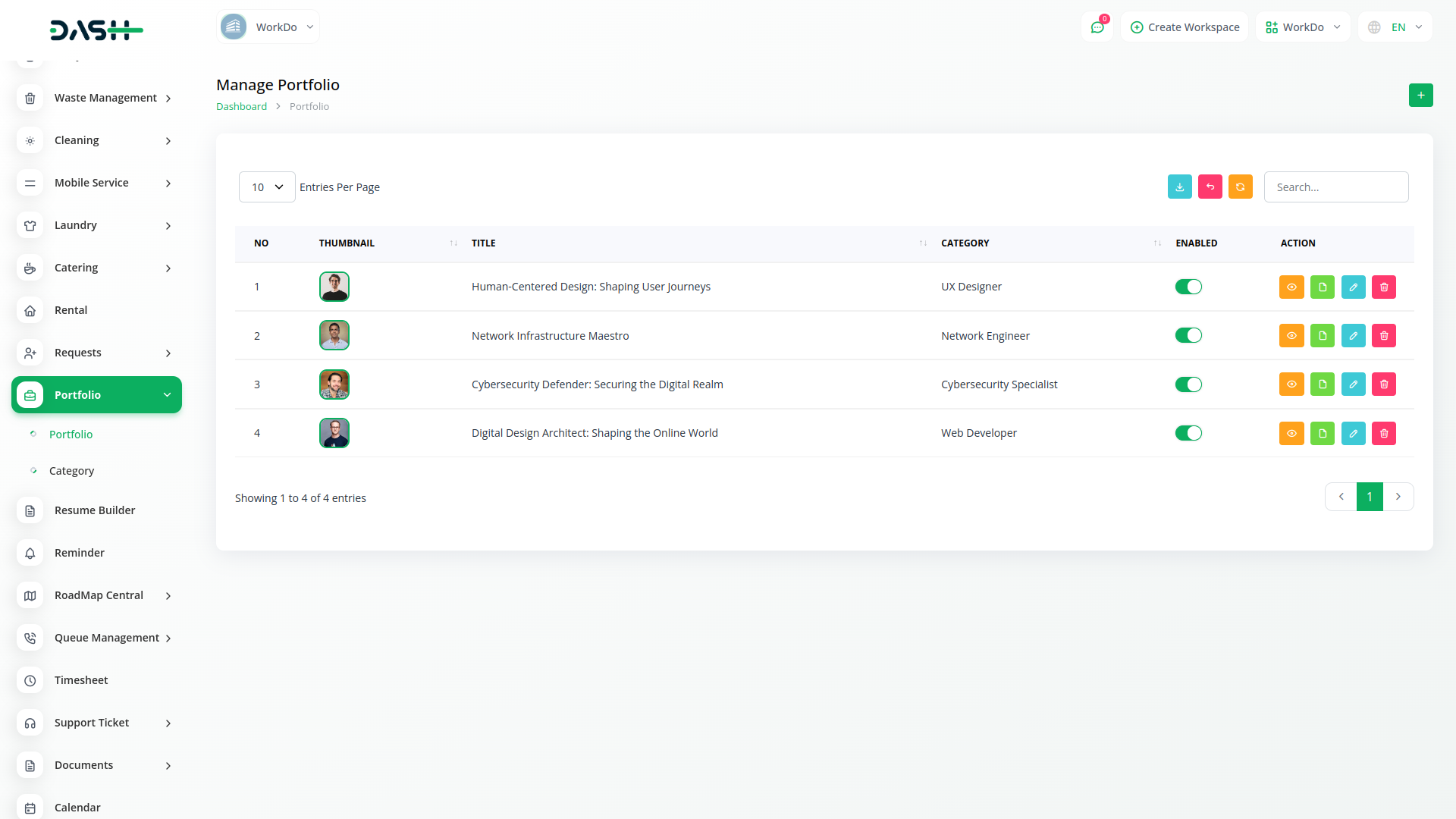The height and width of the screenshot is (819, 1456).
Task: Click the Create Workspace button
Action: [1185, 27]
